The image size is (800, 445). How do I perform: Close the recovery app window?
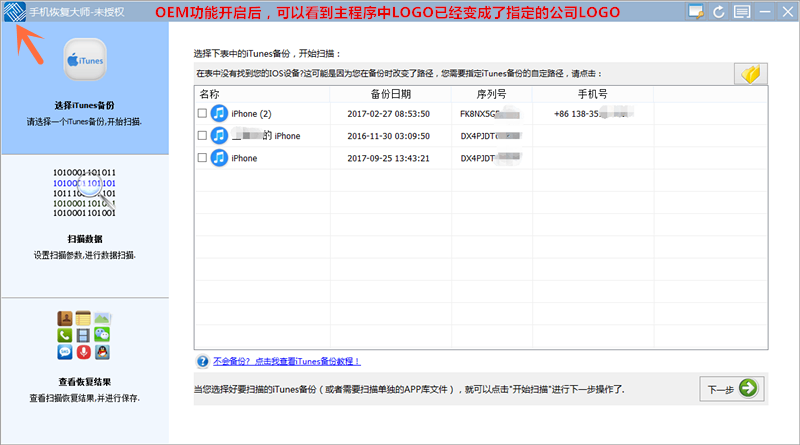[x=788, y=12]
